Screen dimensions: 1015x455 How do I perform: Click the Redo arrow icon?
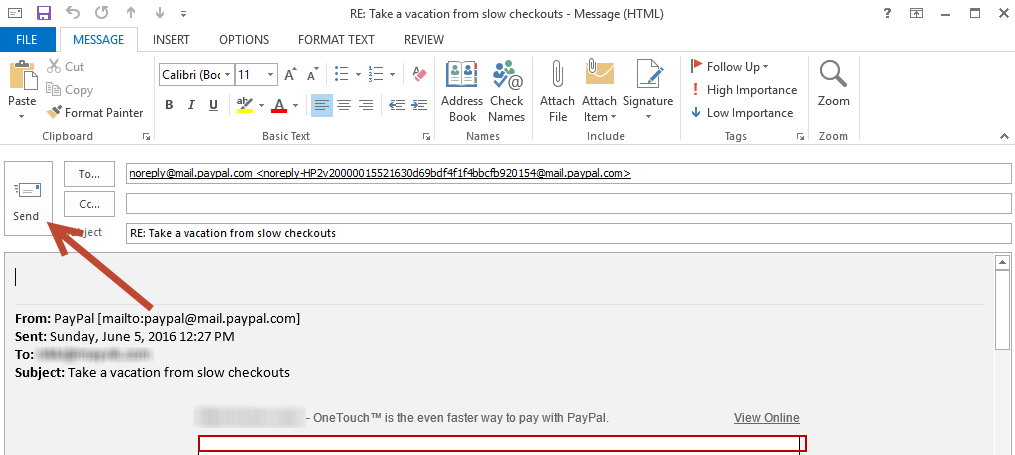(x=102, y=13)
